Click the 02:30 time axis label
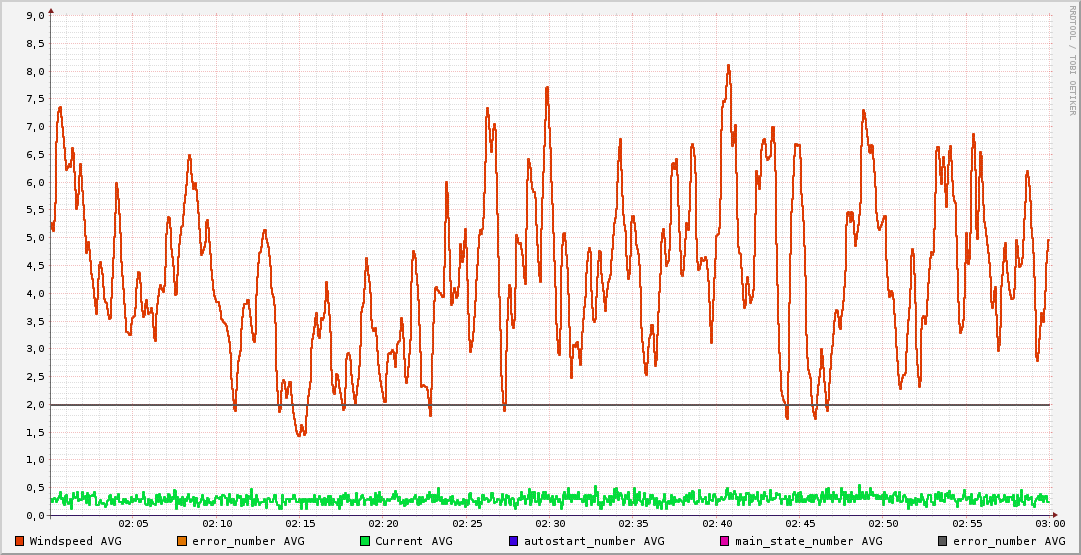The image size is (1081, 555). pos(550,524)
